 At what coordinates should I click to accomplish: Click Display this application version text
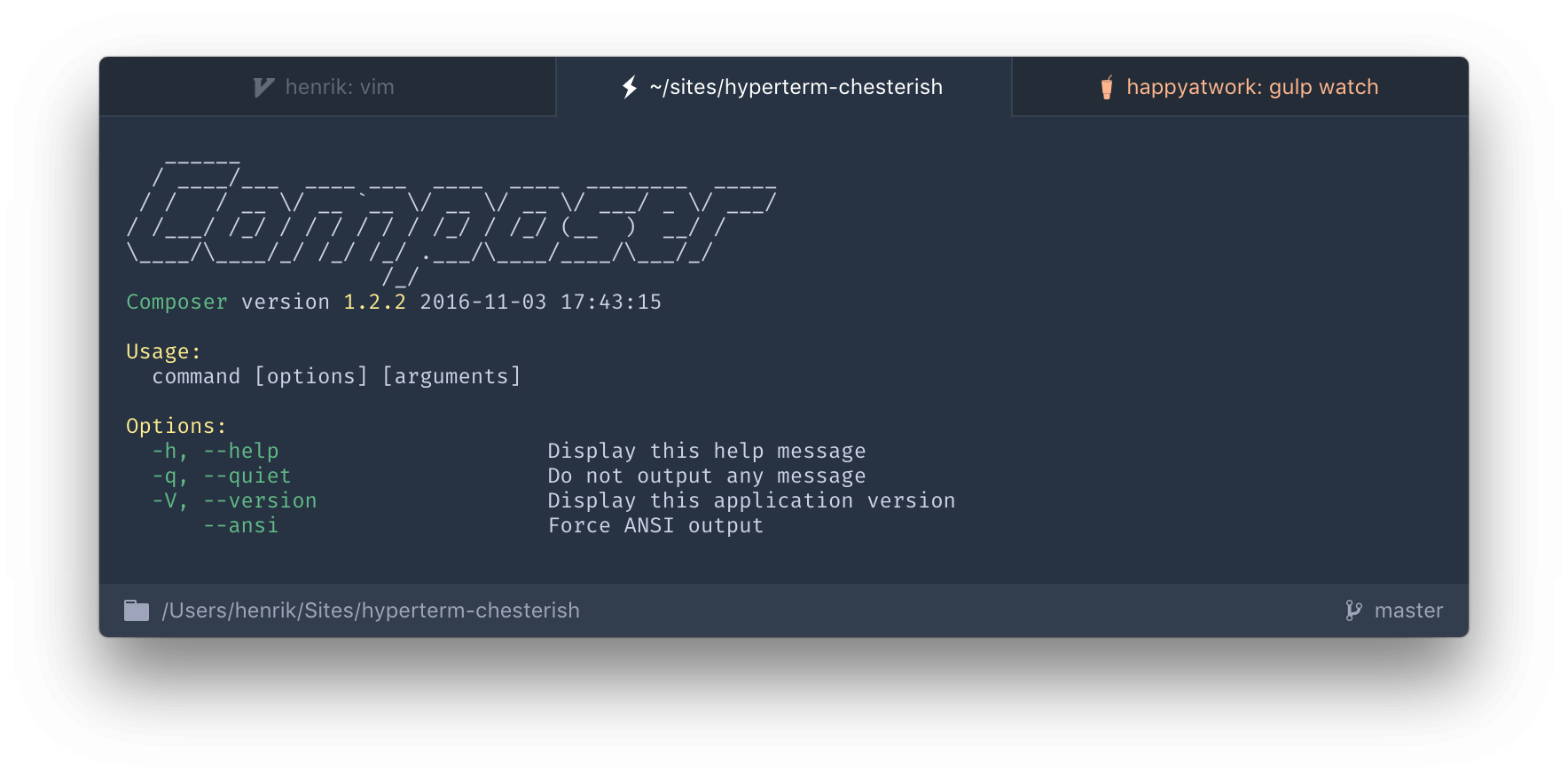751,501
